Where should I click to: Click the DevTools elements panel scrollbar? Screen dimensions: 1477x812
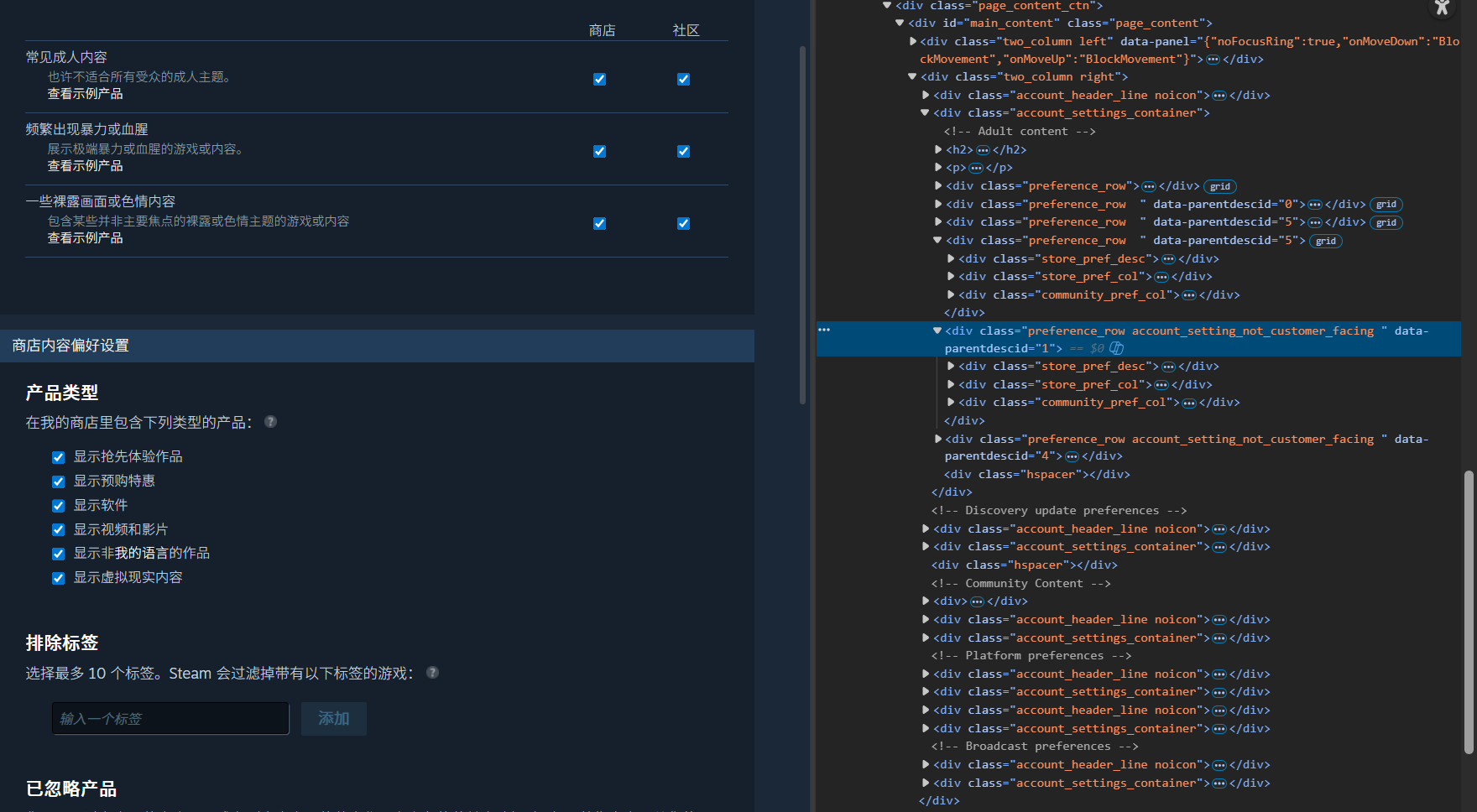tap(1468, 612)
